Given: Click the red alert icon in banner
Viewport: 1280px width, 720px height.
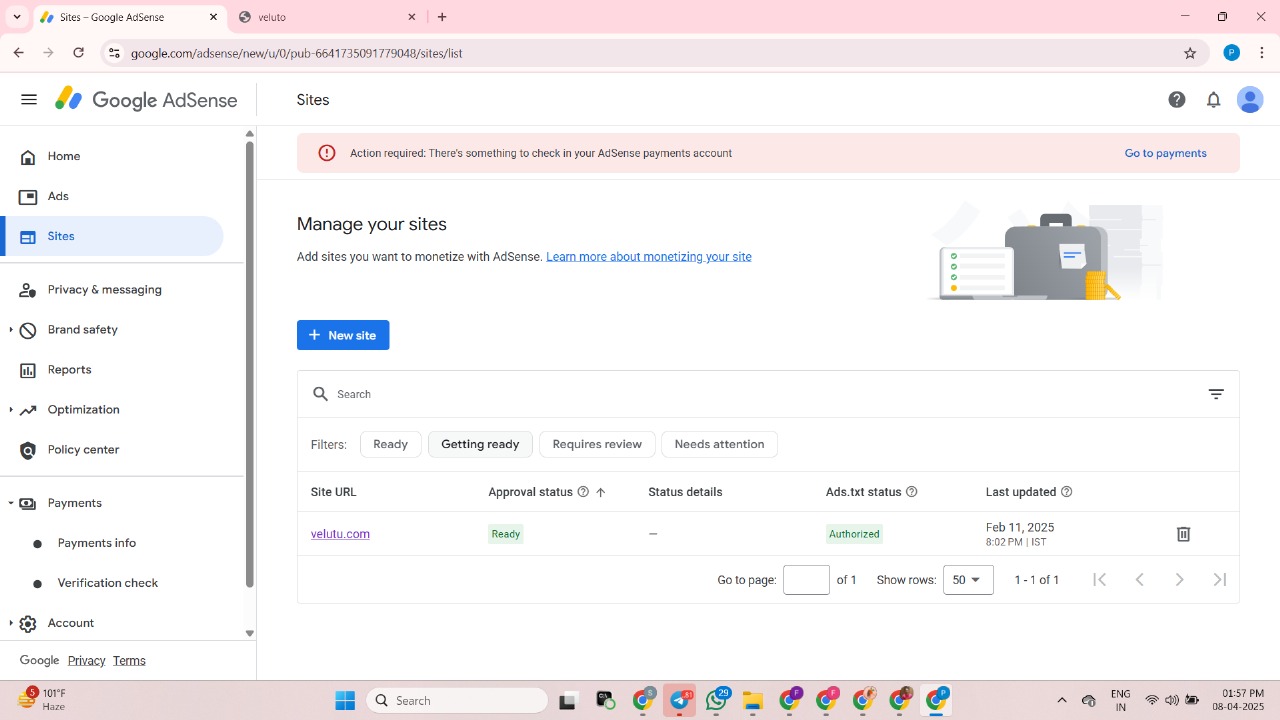Looking at the screenshot, I should point(327,153).
